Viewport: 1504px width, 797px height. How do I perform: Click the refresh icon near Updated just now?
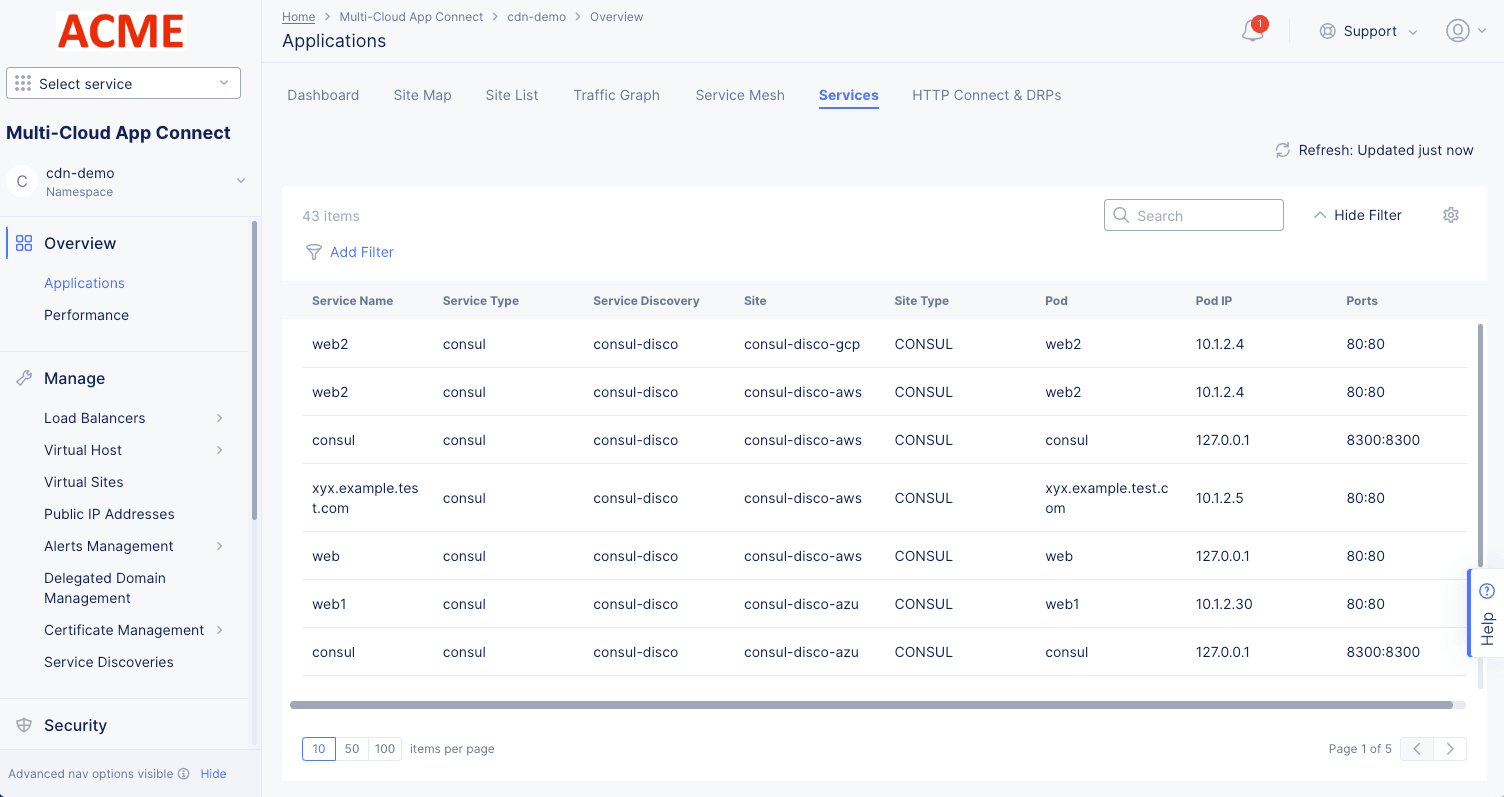1282,150
